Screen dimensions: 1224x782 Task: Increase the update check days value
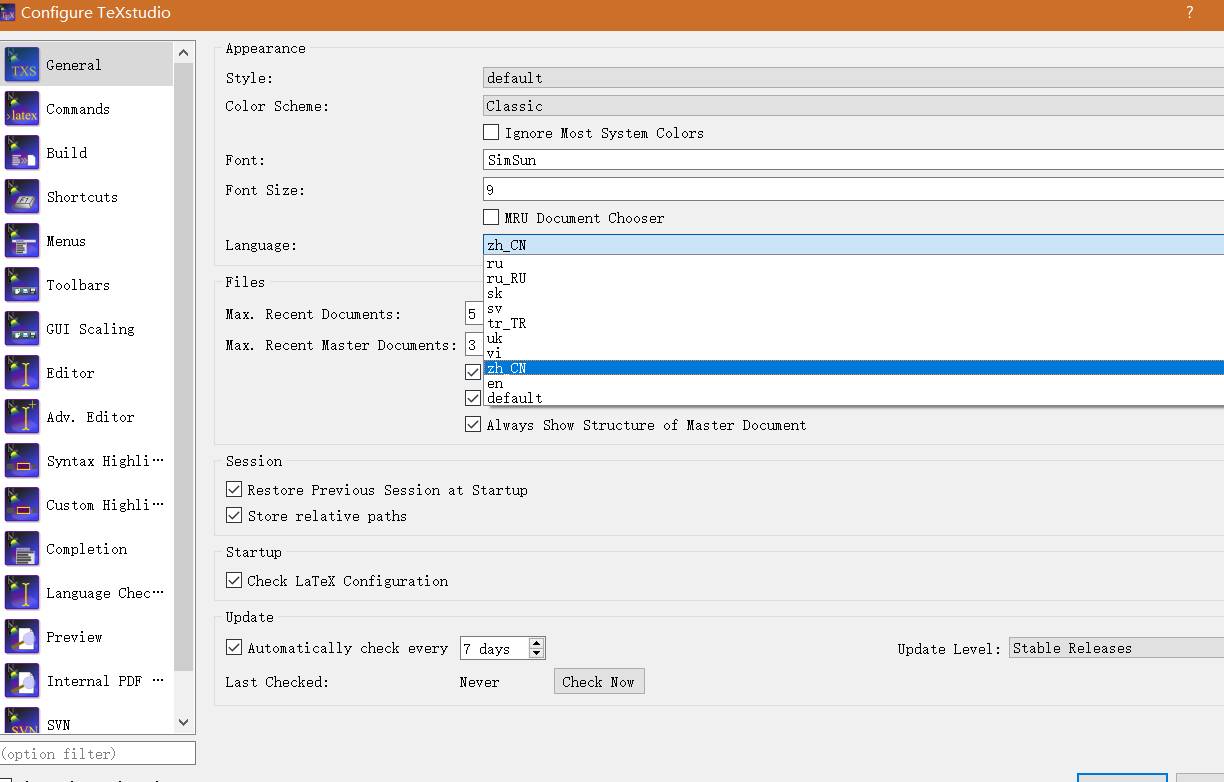pyautogui.click(x=537, y=643)
